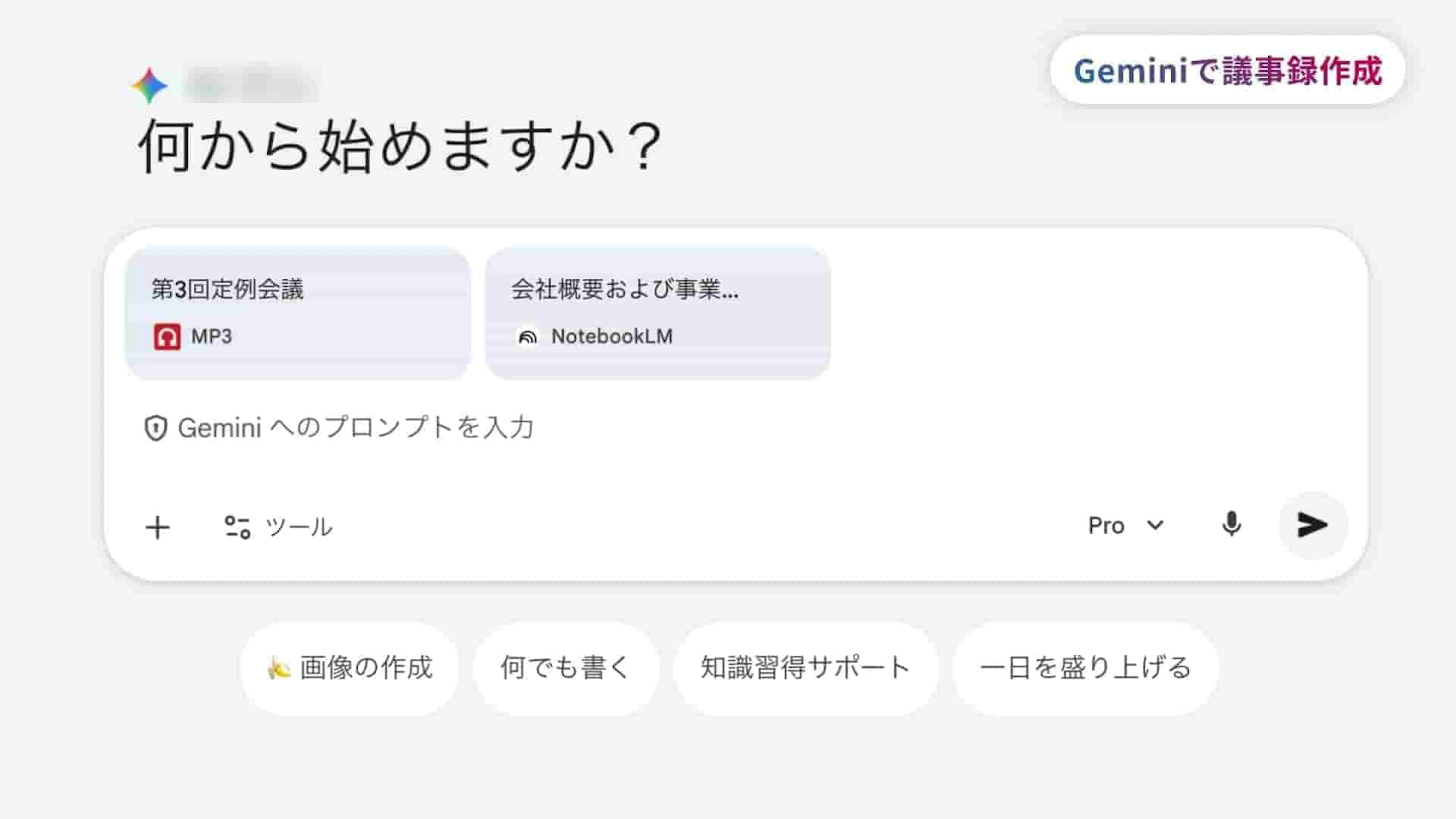Click the tools sliders icon
The height and width of the screenshot is (819, 1456).
pyautogui.click(x=237, y=527)
